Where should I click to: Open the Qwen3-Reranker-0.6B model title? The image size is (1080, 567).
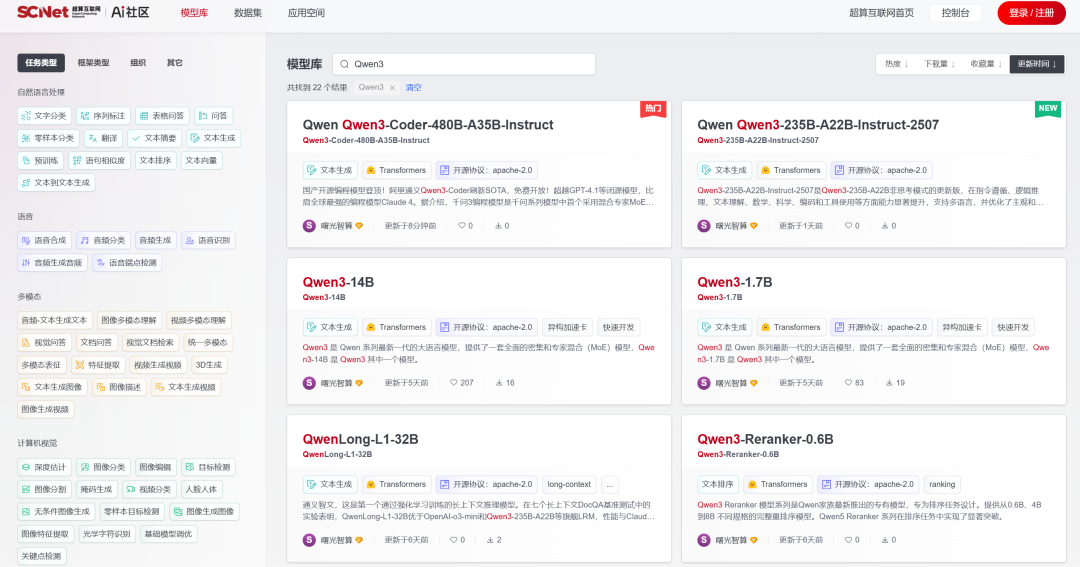pyautogui.click(x=765, y=439)
